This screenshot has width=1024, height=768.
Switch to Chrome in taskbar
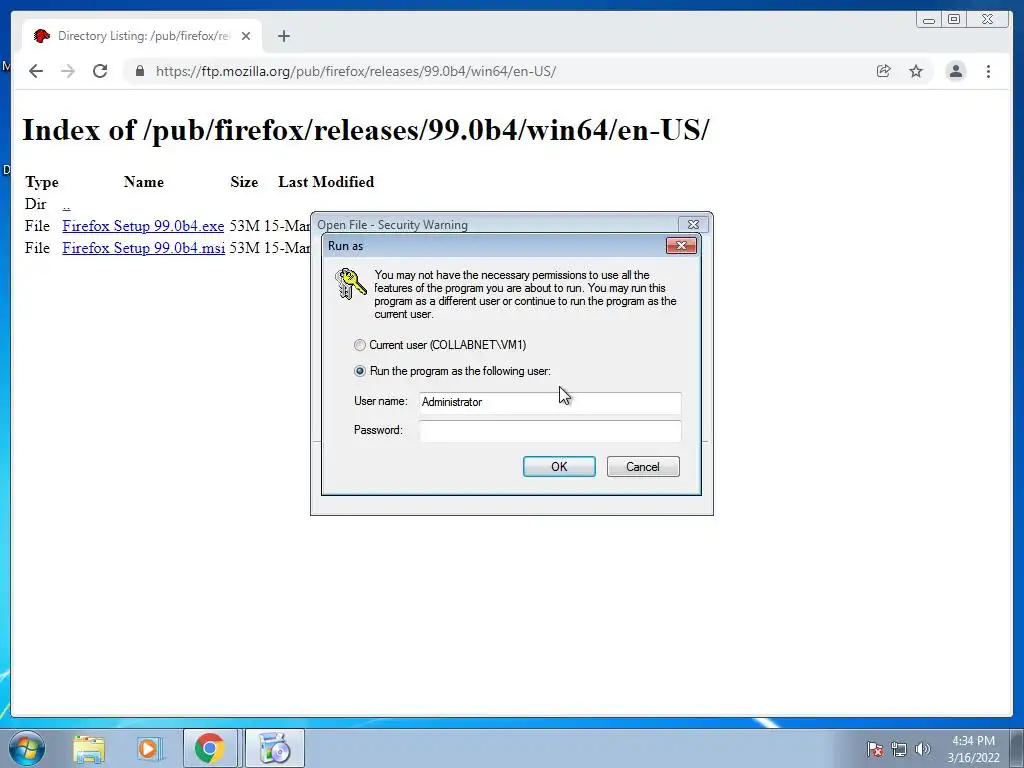point(210,748)
